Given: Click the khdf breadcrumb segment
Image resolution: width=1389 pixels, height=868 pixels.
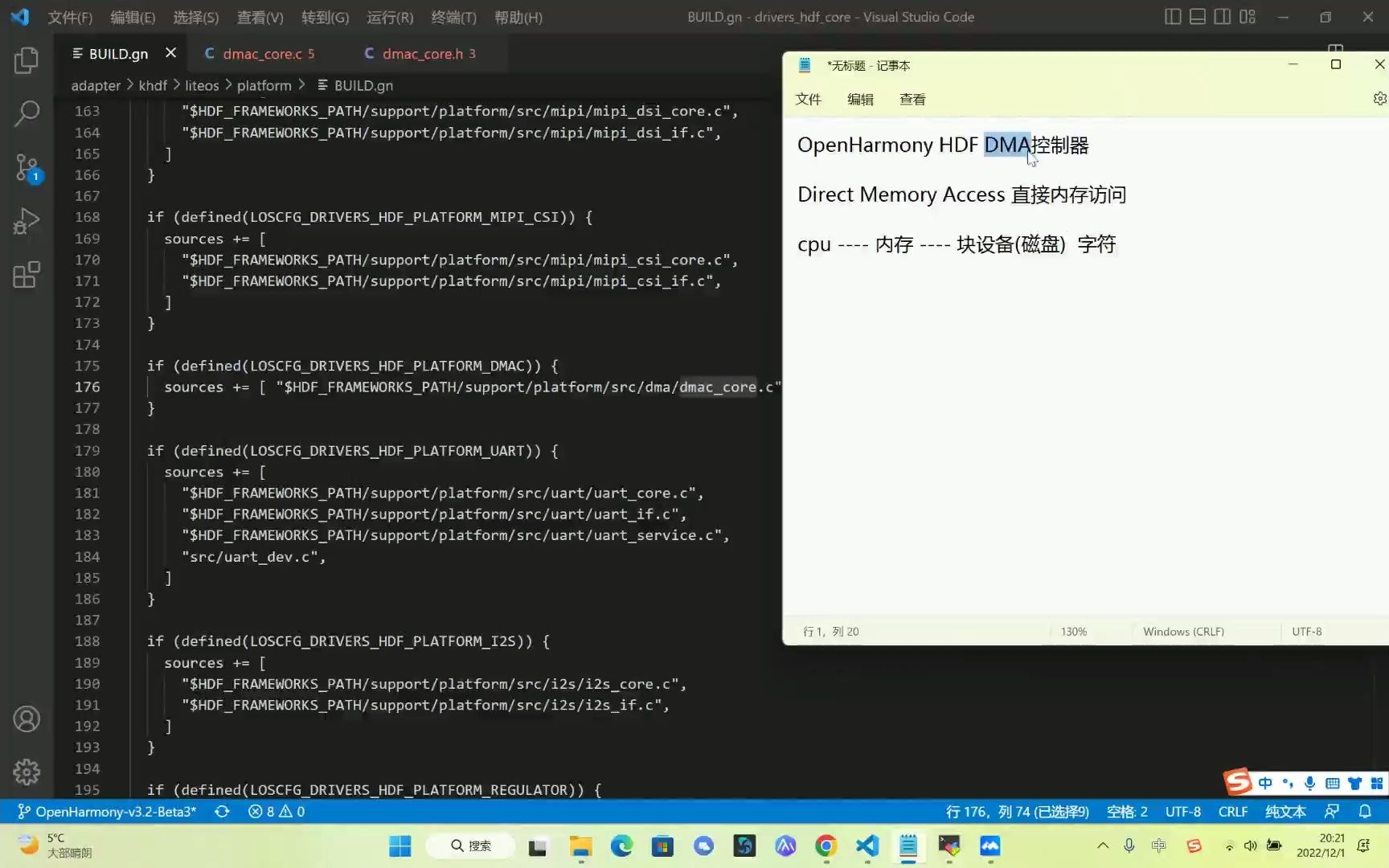Looking at the screenshot, I should point(153,85).
